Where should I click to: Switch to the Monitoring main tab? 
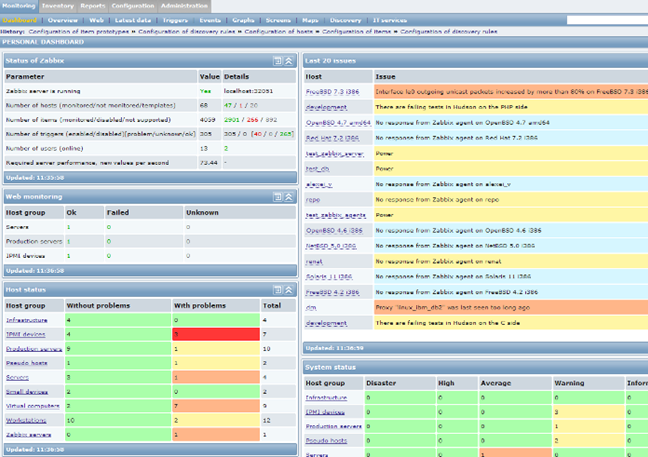(x=19, y=6)
